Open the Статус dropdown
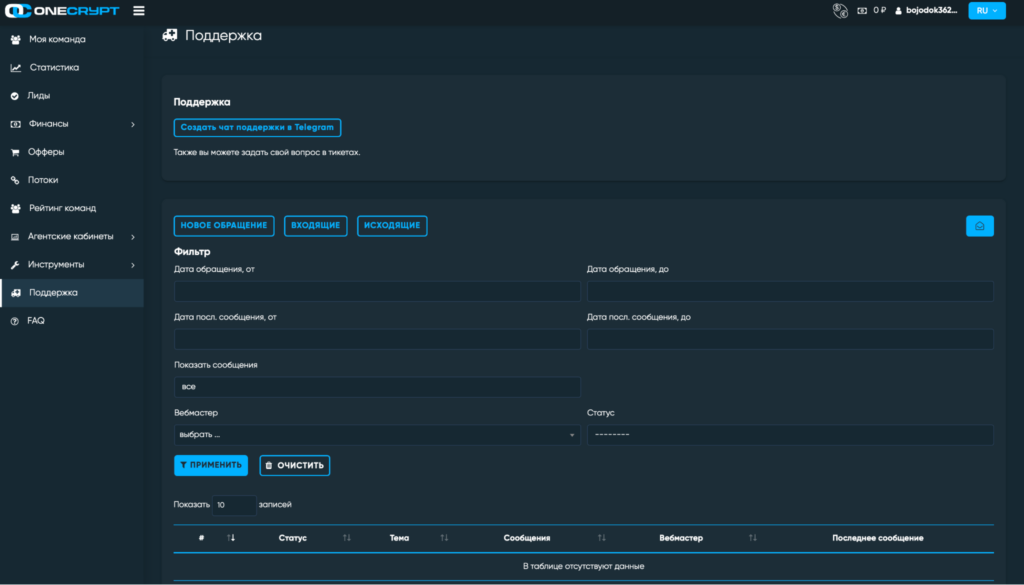 (790, 435)
